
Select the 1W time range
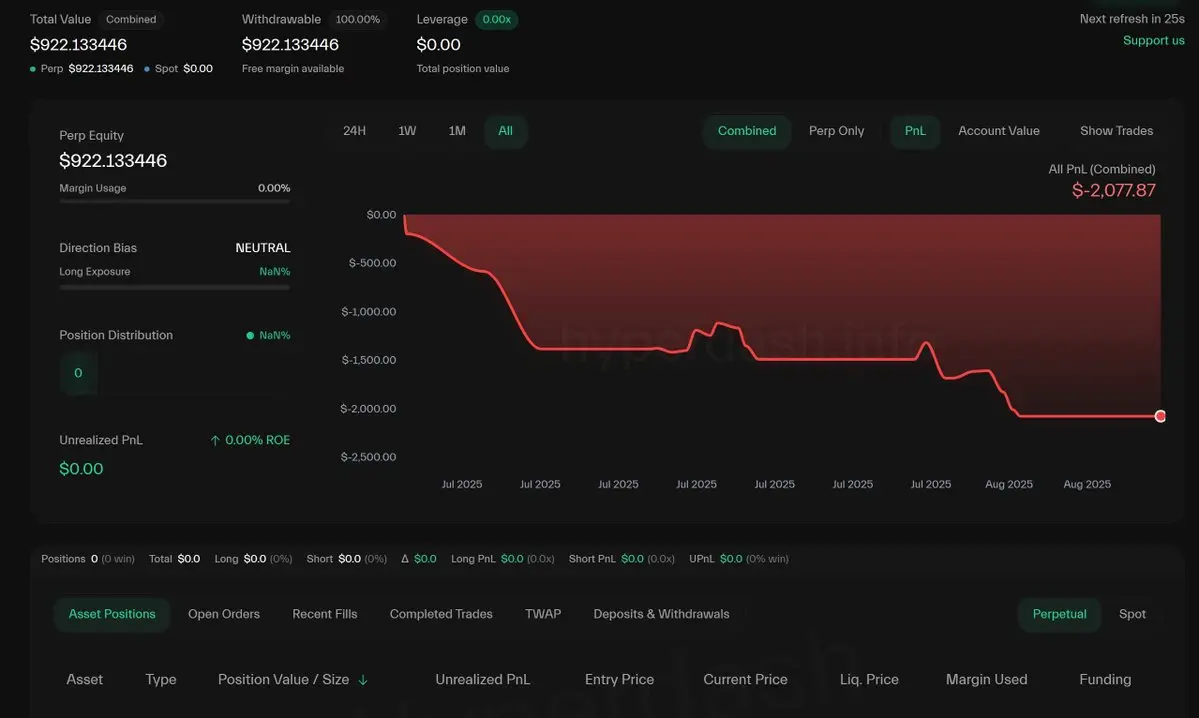point(407,131)
